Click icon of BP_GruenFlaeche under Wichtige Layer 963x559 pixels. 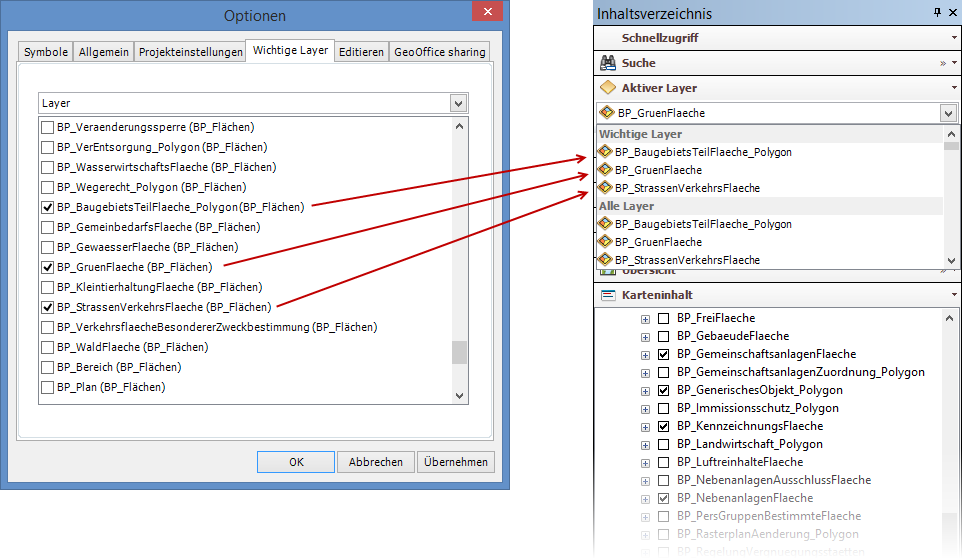tap(606, 170)
